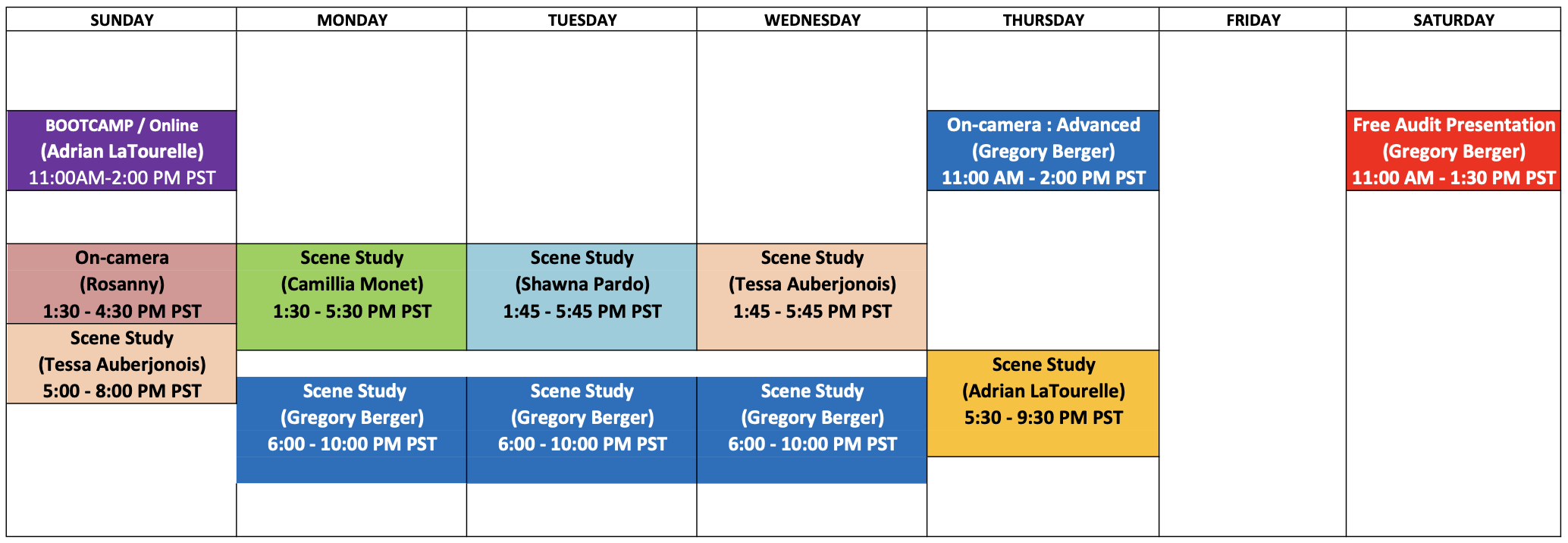
Task: Click the FRIDAY column header
Action: [1253, 20]
